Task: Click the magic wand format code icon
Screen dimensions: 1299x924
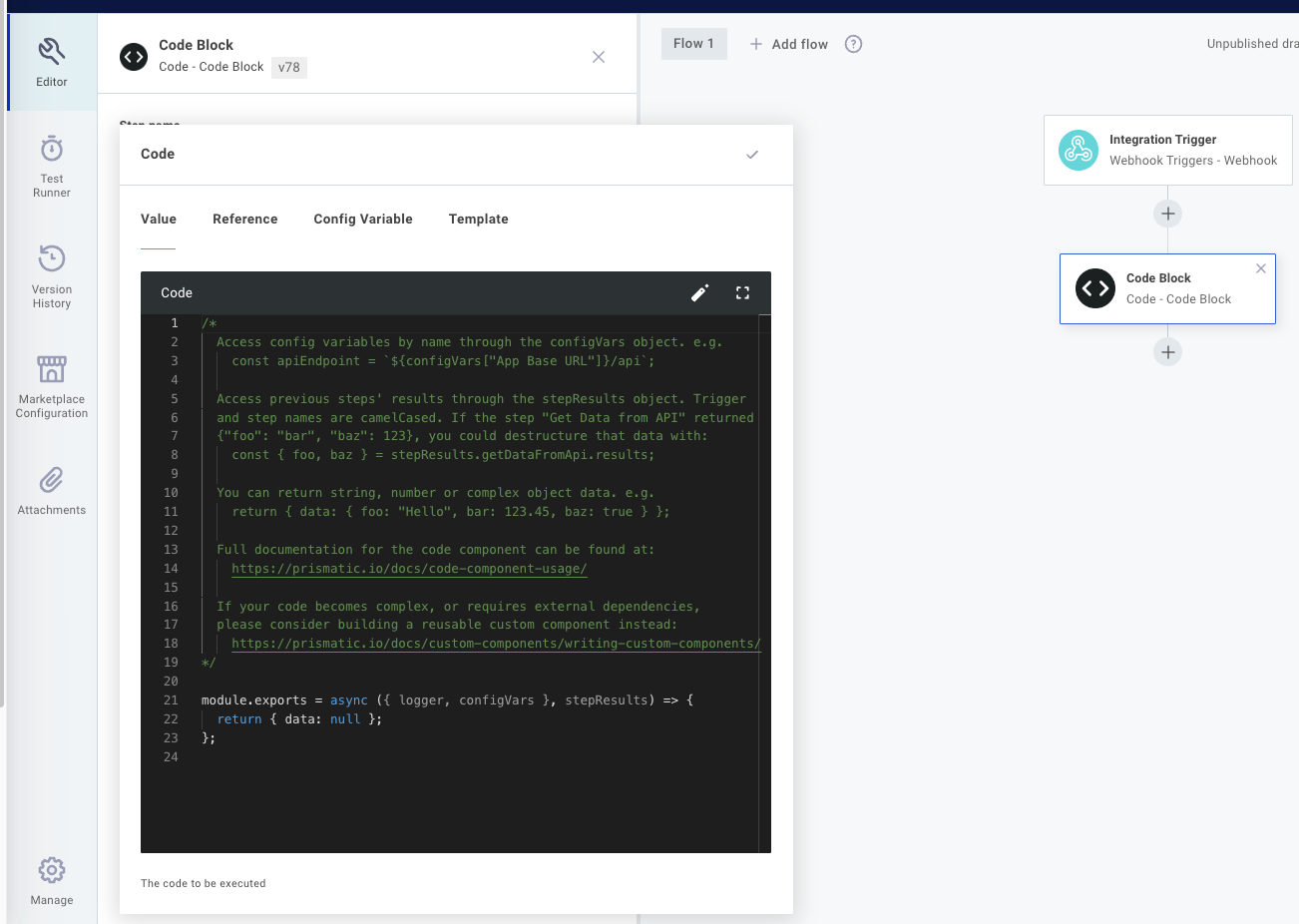Action: pyautogui.click(x=700, y=292)
